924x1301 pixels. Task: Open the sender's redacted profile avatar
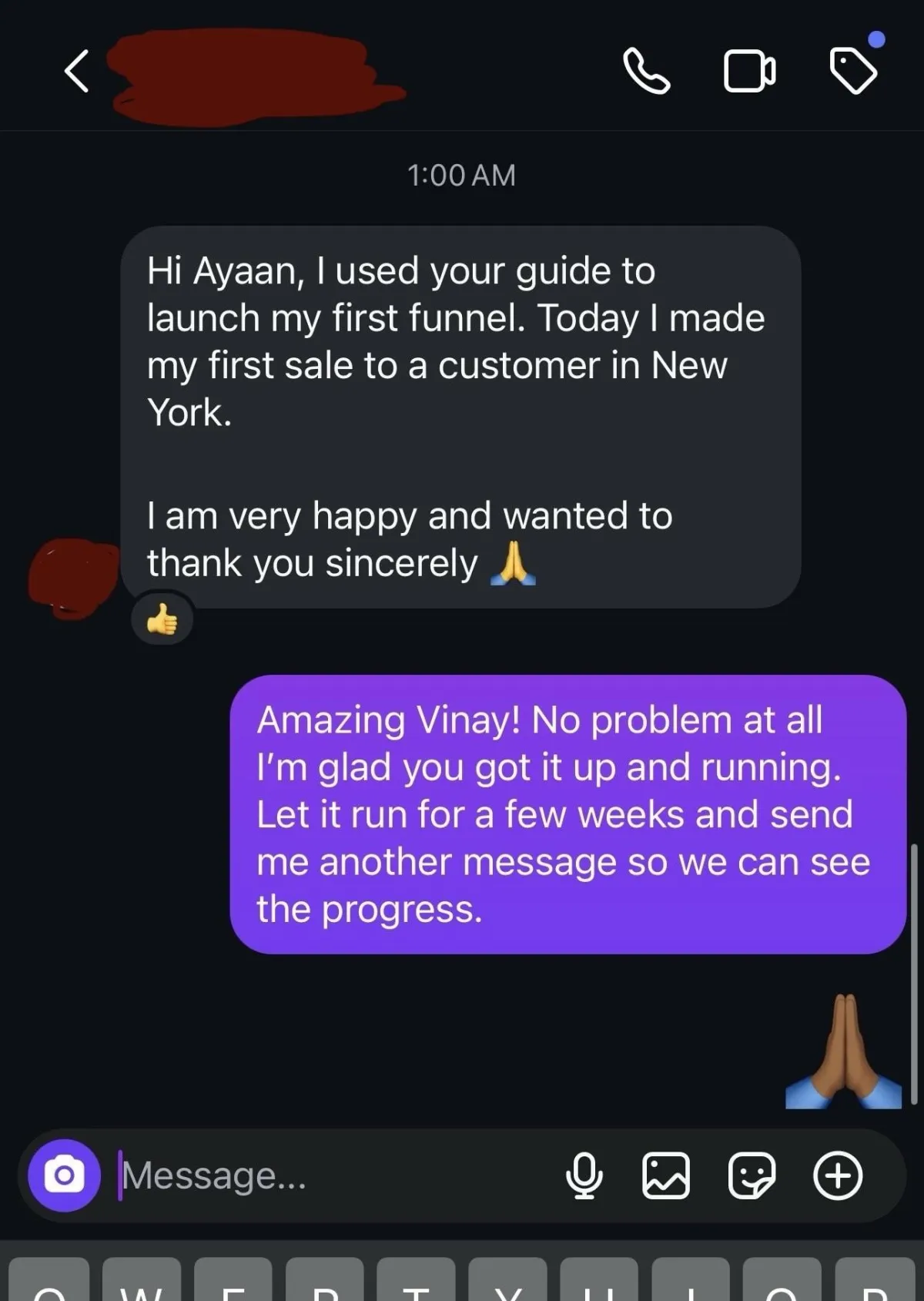point(73,578)
